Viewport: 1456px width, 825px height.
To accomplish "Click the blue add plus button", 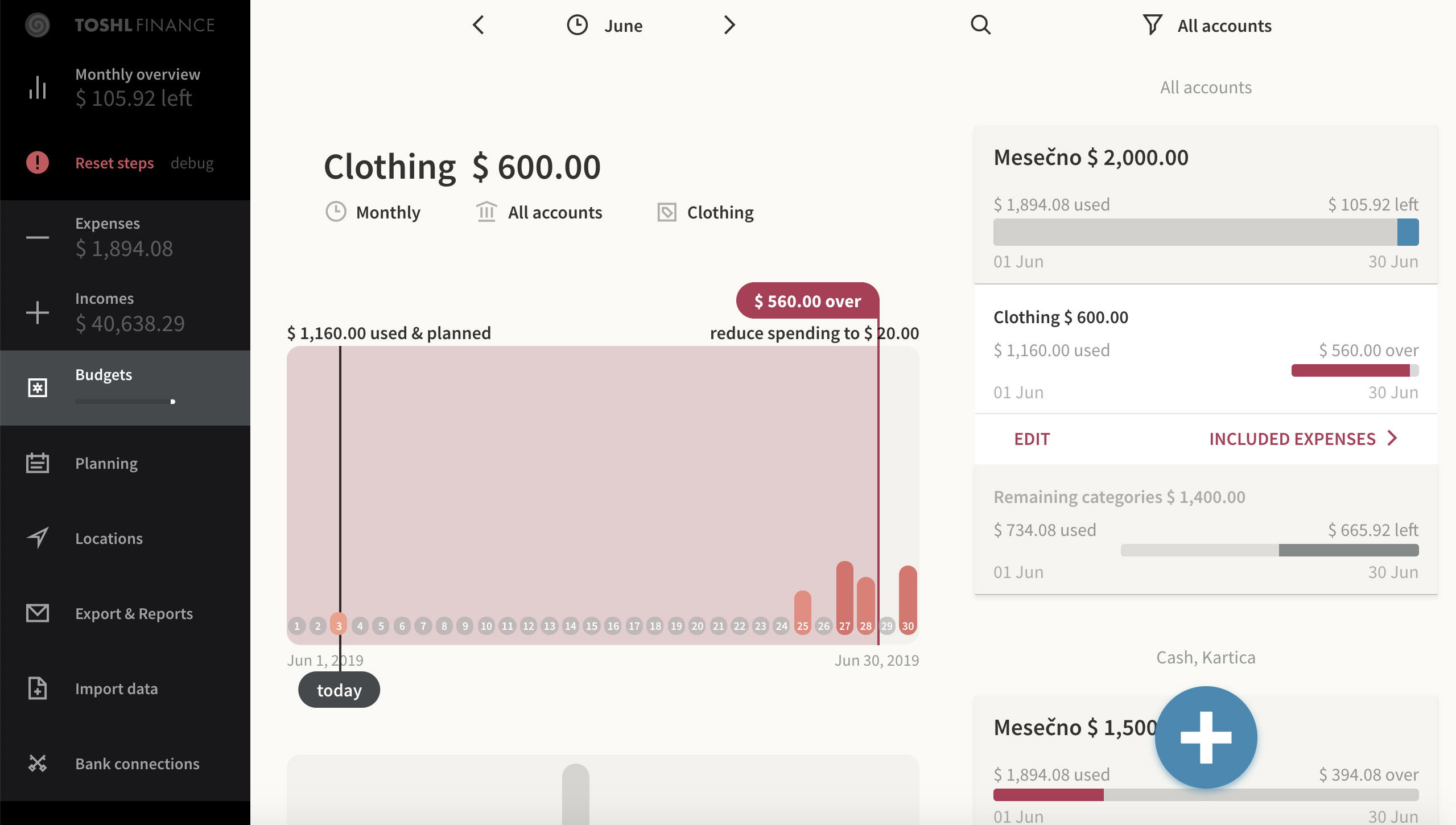I will click(1206, 737).
